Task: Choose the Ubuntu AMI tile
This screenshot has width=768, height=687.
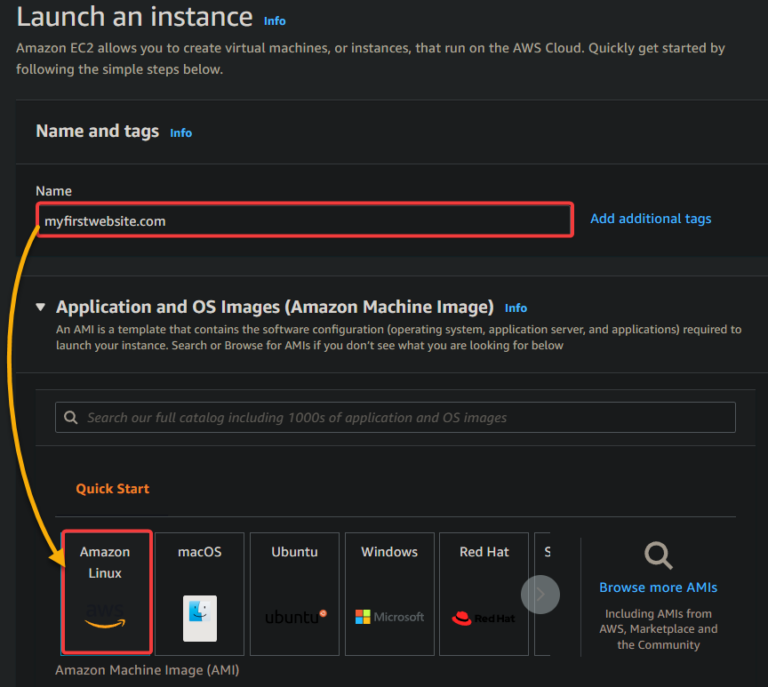Action: click(x=294, y=593)
